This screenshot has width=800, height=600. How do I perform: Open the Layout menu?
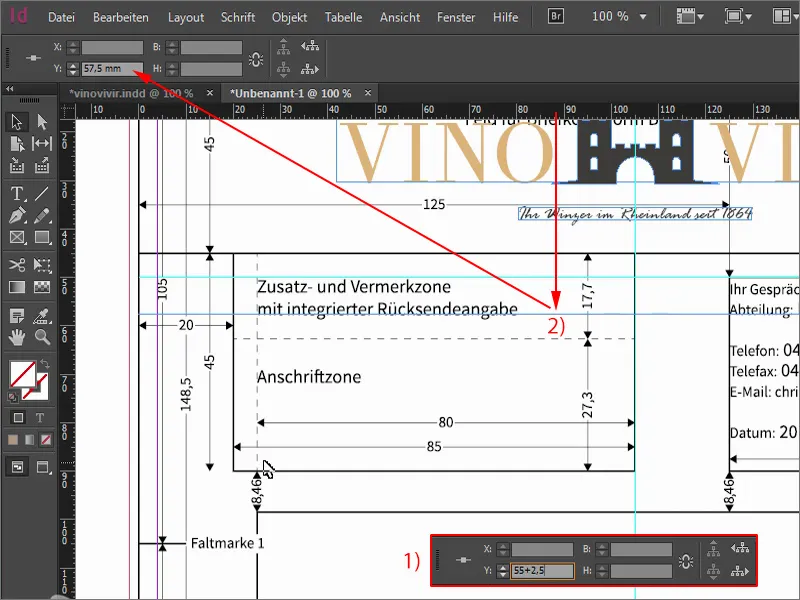tap(186, 17)
